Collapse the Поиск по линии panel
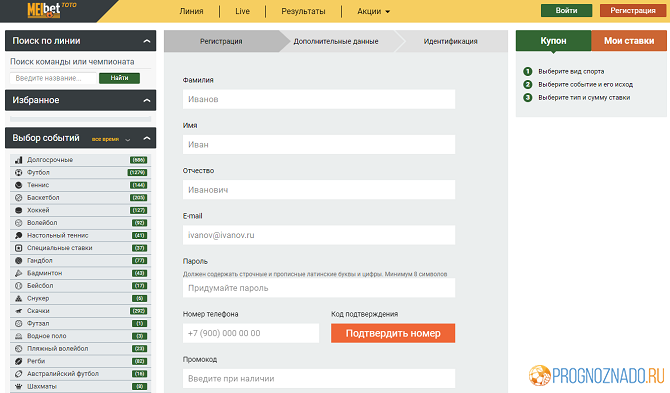Screen dimensions: 670x393 point(147,41)
